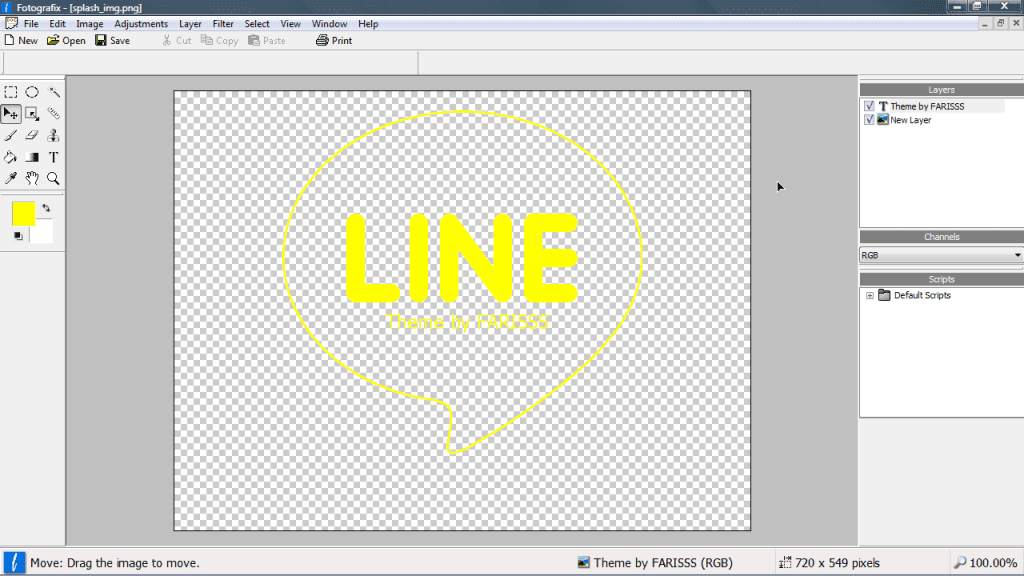Click the image dimensions icon in status bar
The image size is (1024, 576).
point(785,562)
